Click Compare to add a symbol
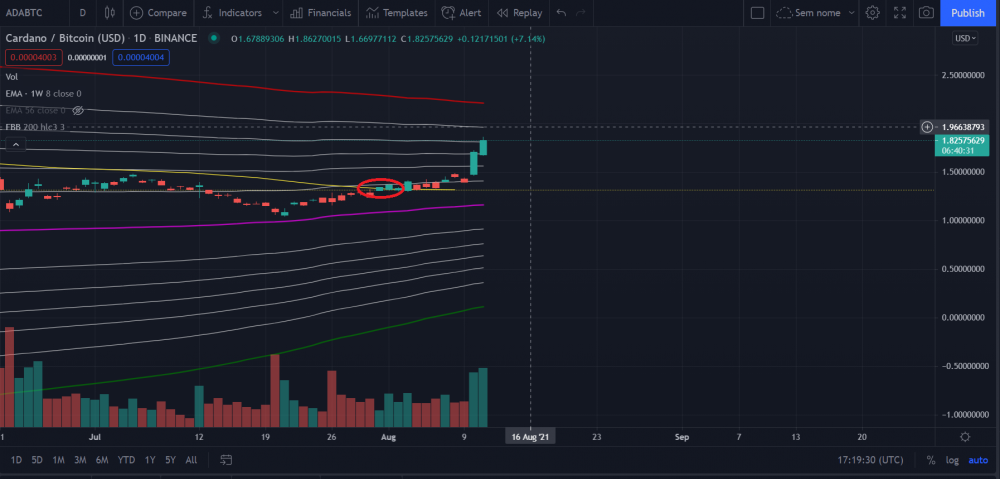Image resolution: width=1000 pixels, height=479 pixels. [x=158, y=13]
